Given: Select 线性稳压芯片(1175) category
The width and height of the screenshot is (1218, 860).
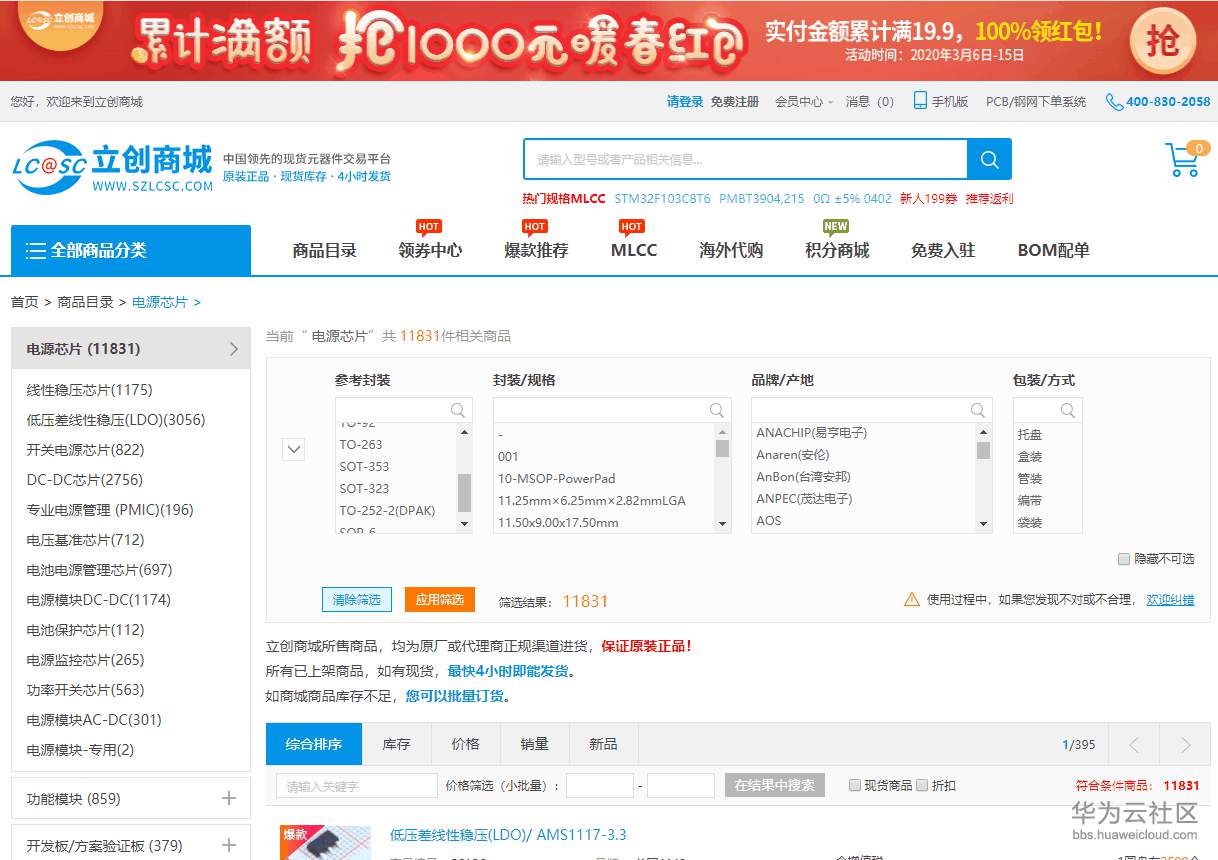Looking at the screenshot, I should (x=89, y=390).
